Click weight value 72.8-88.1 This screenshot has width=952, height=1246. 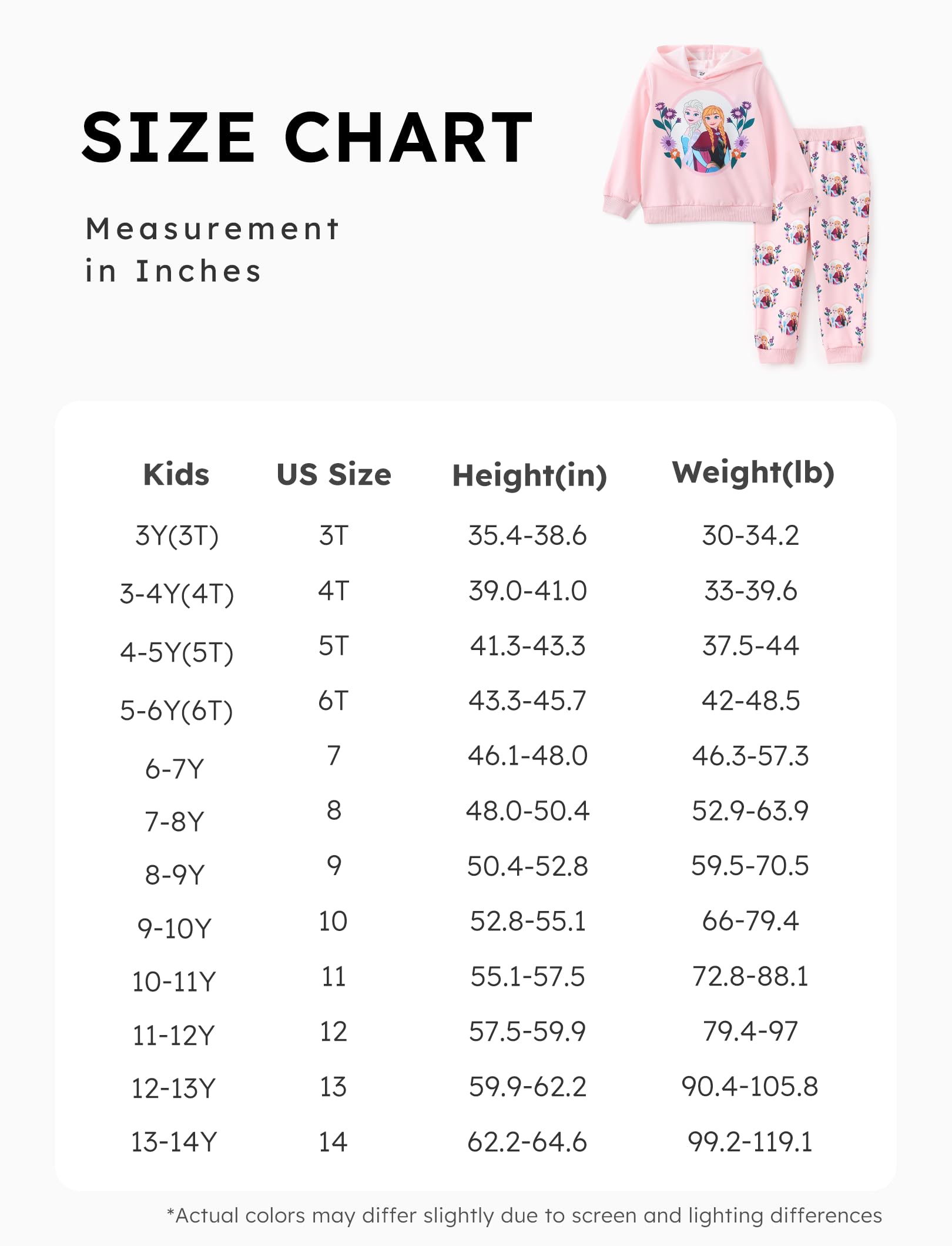(750, 976)
